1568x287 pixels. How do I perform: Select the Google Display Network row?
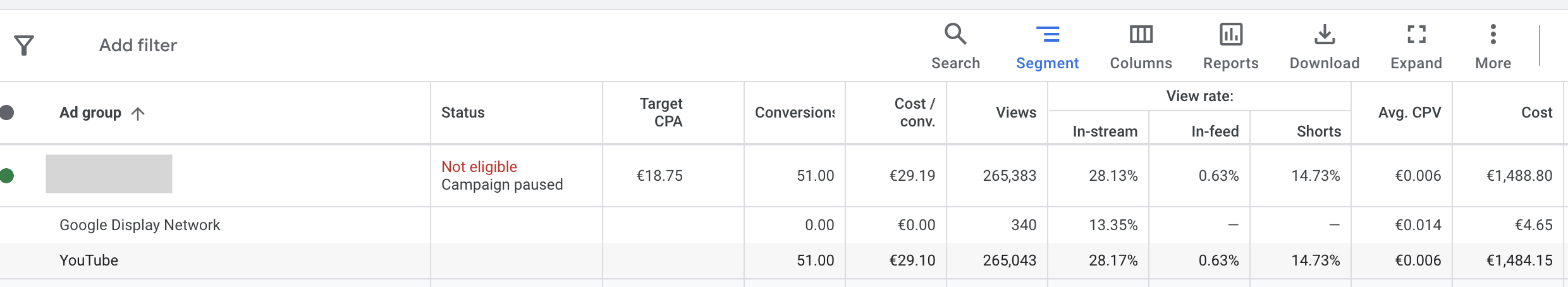(x=784, y=225)
